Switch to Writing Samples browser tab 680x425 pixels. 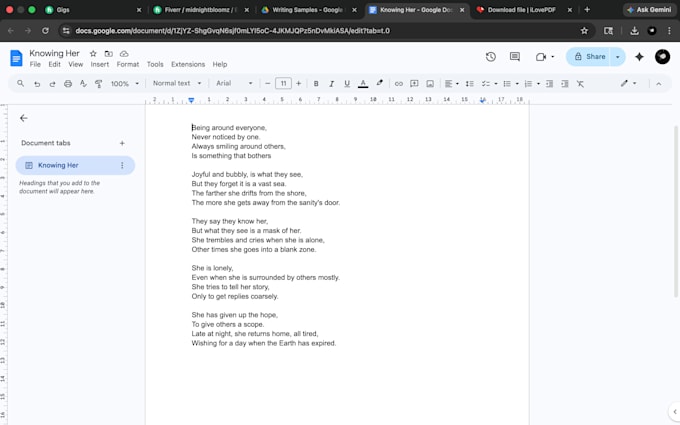[x=308, y=10]
